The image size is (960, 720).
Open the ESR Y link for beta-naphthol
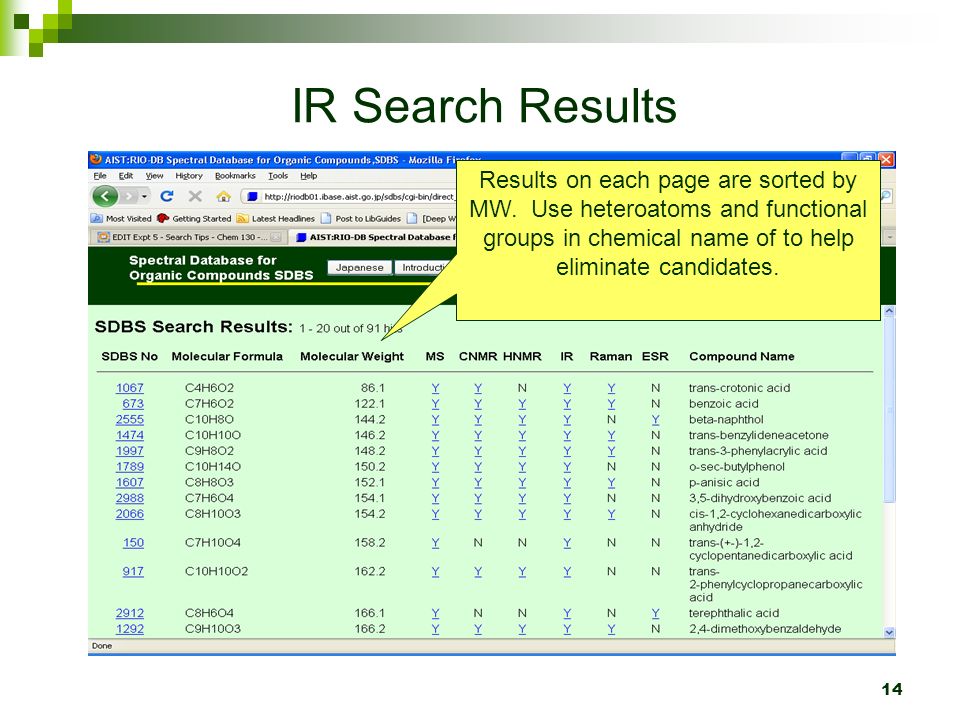point(656,420)
